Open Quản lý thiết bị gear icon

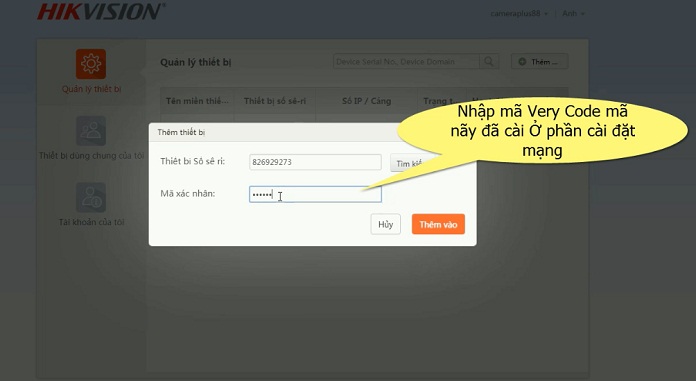(91, 64)
